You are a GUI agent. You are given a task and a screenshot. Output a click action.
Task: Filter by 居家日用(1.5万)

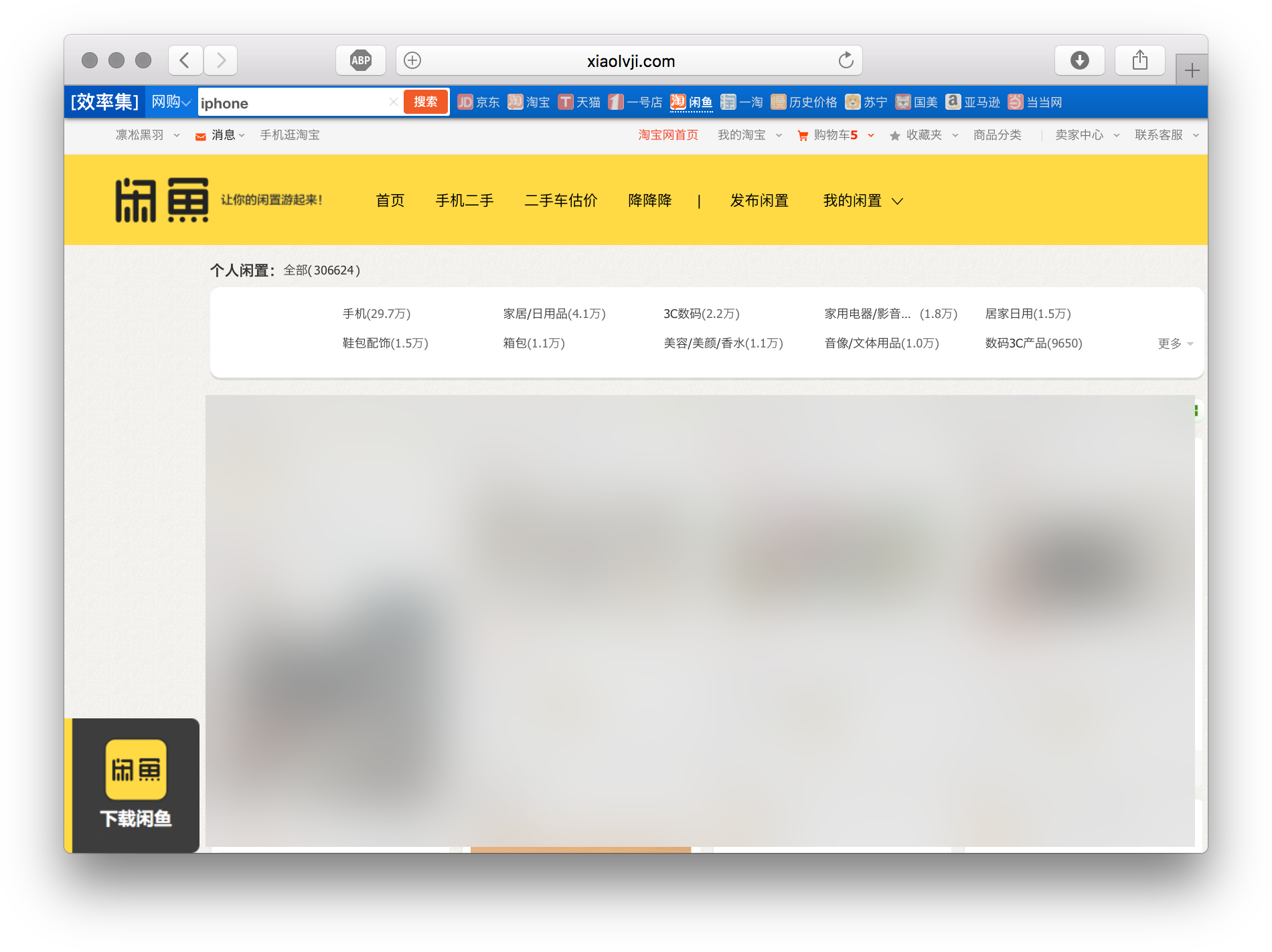1028,314
